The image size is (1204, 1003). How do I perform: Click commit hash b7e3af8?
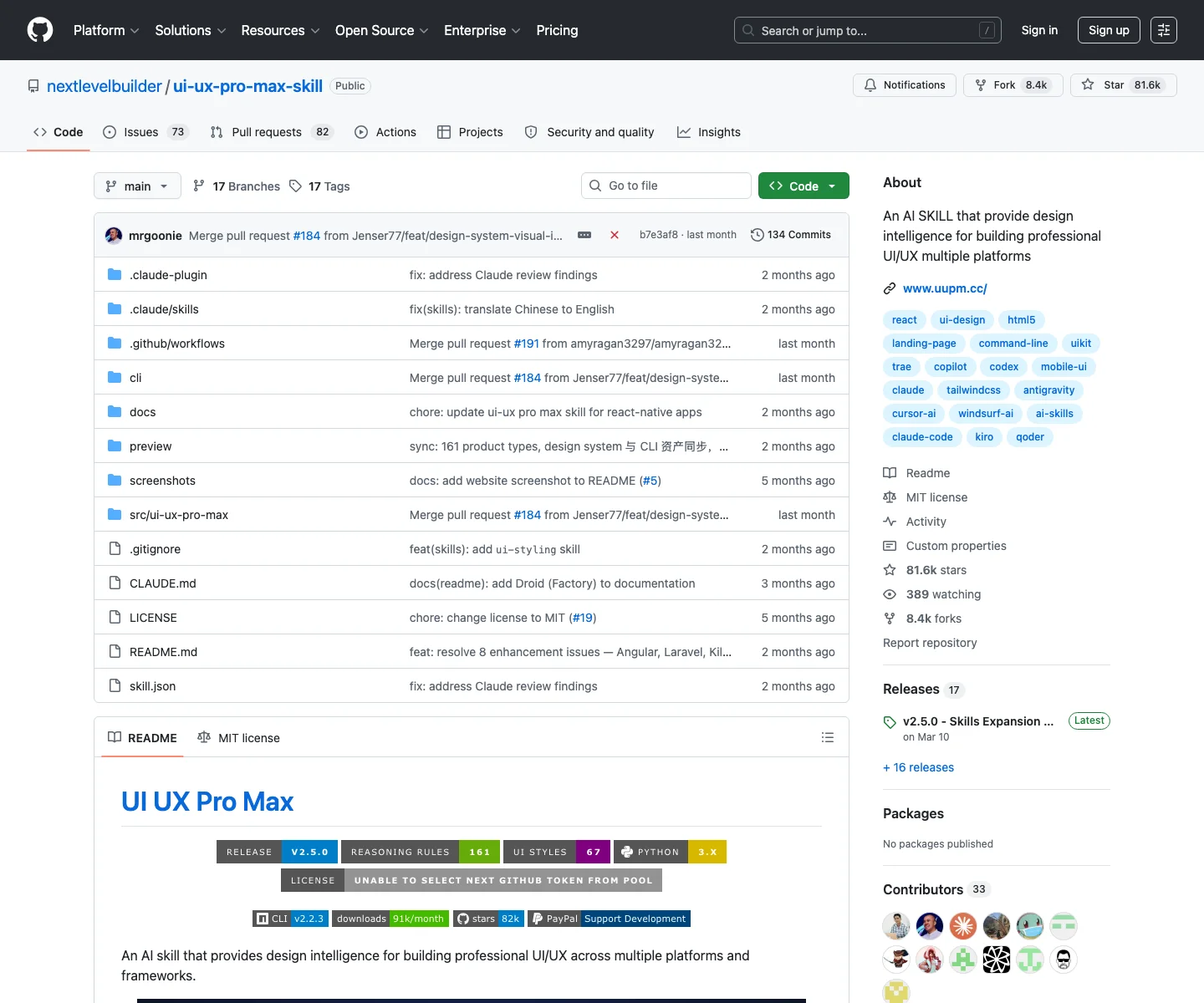(x=659, y=235)
